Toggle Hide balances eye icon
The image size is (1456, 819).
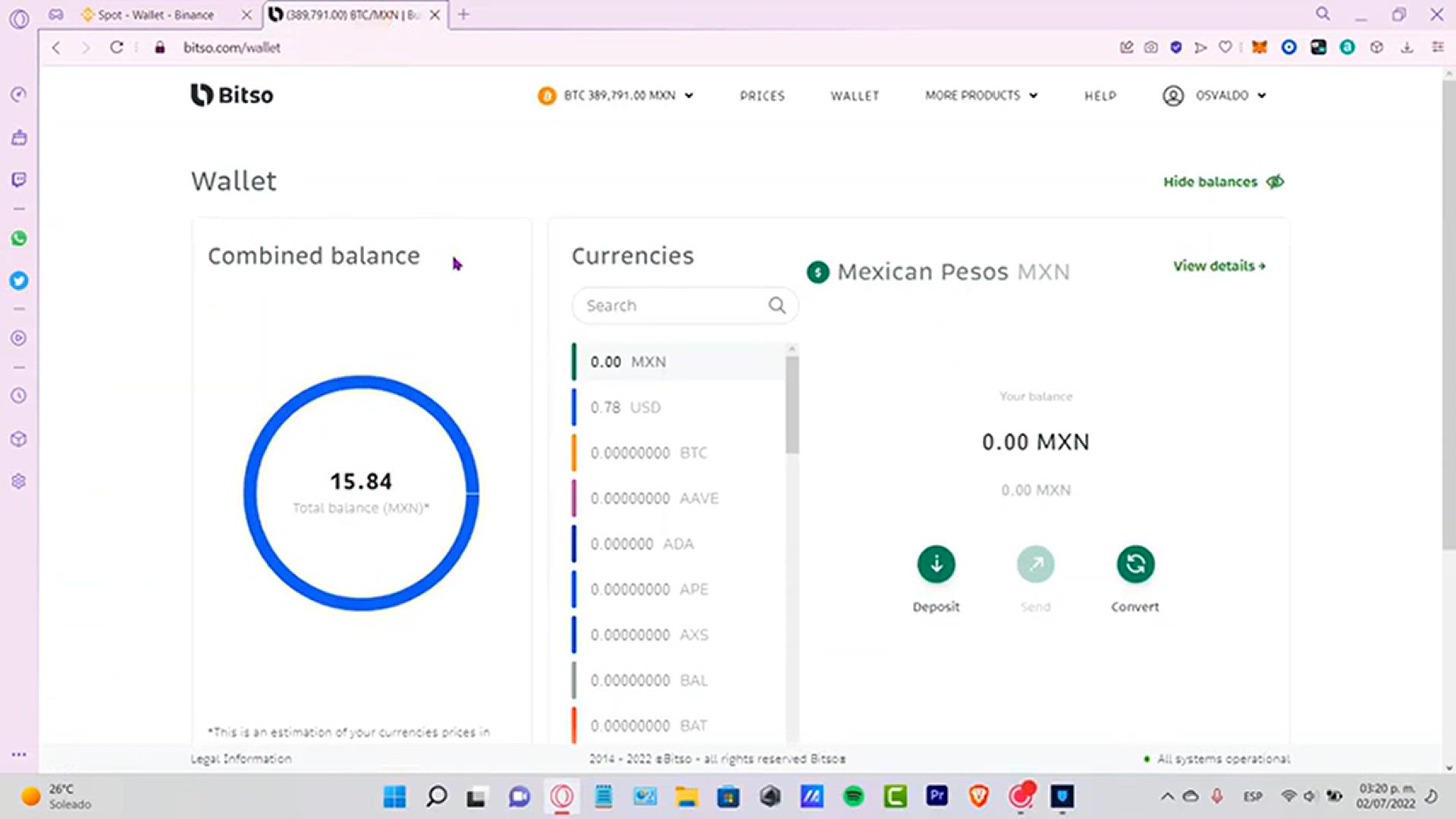pyautogui.click(x=1276, y=182)
